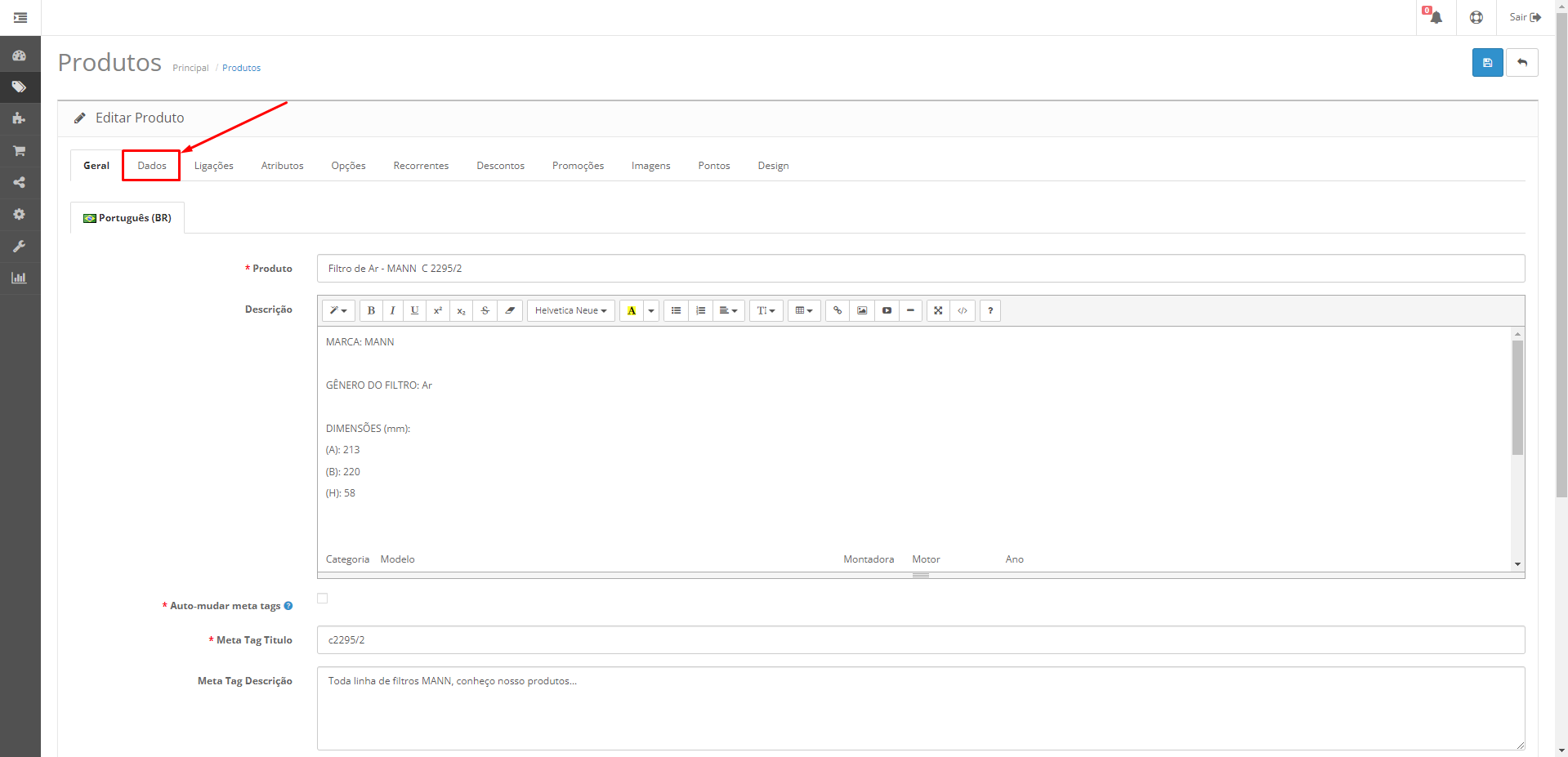This screenshot has width=1568, height=757.
Task: Open the Helvetica Neue font dropdown
Action: pos(570,310)
